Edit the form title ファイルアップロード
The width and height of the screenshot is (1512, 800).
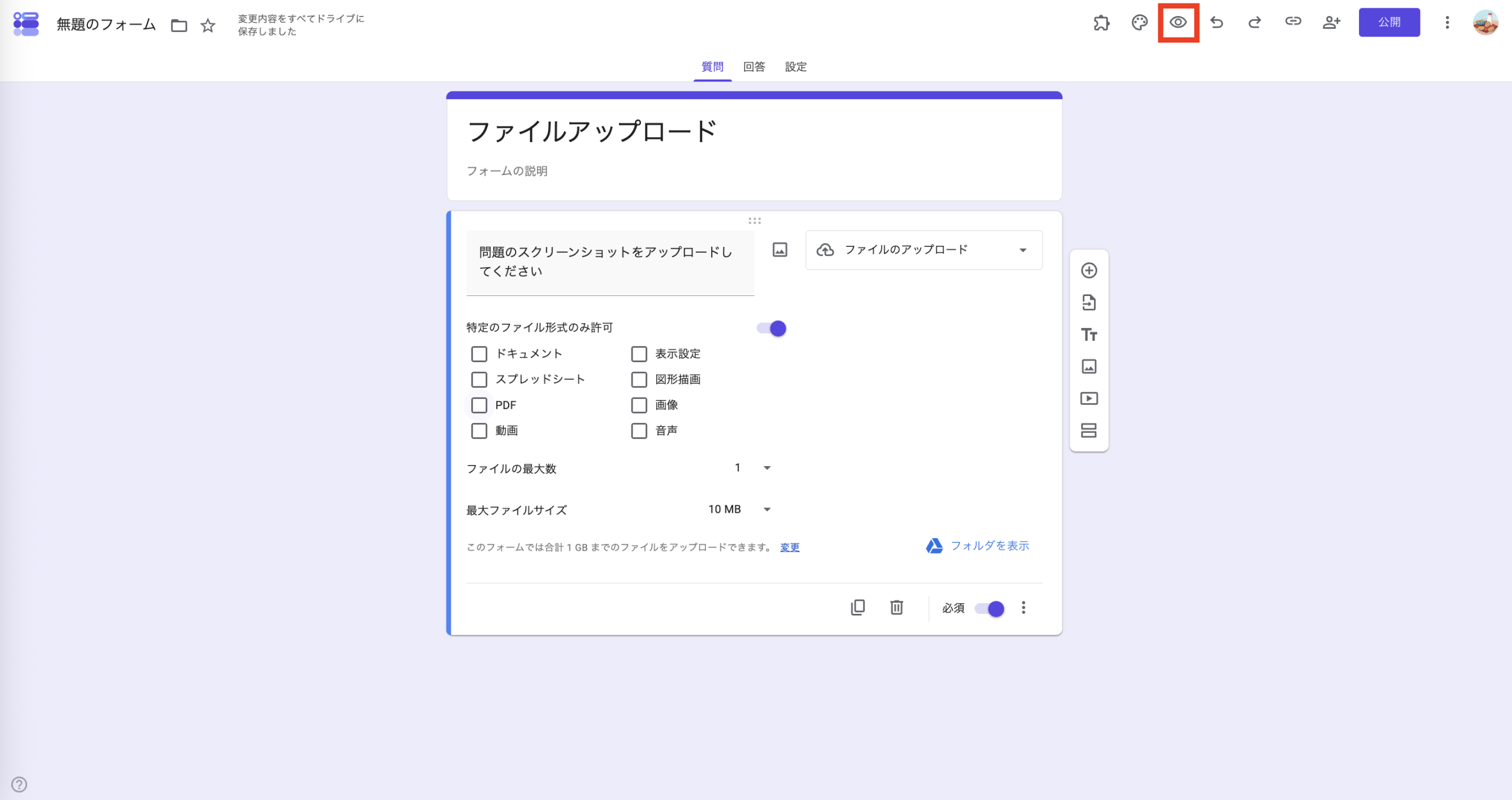coord(592,131)
